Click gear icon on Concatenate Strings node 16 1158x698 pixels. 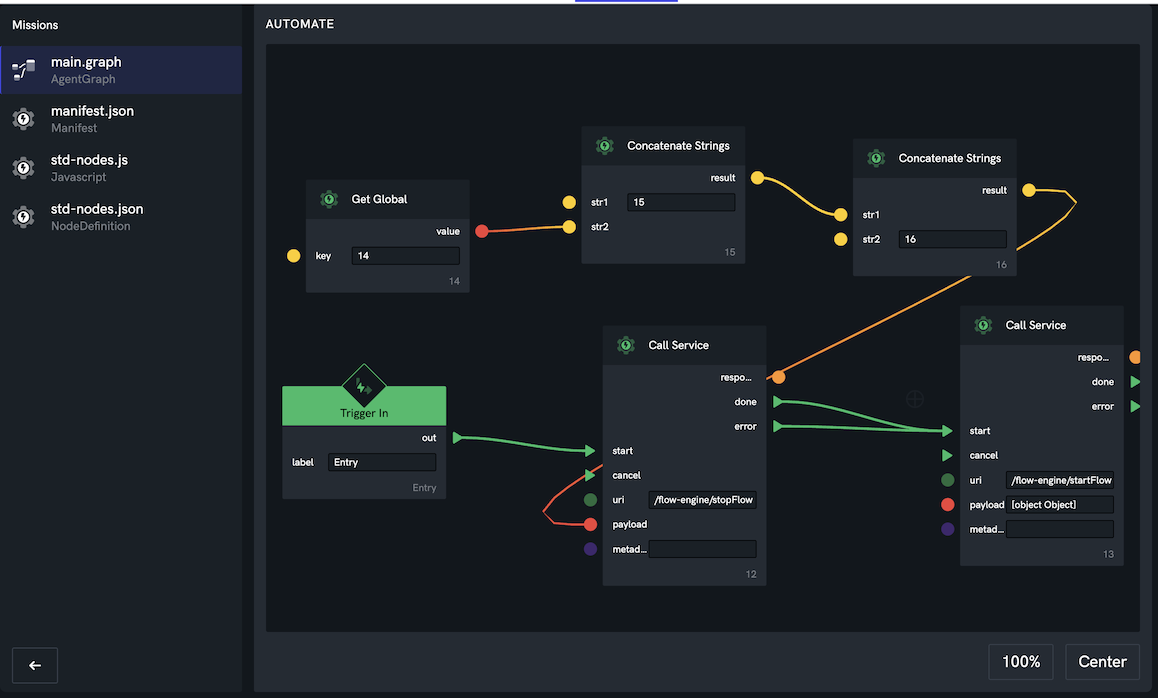[876, 158]
